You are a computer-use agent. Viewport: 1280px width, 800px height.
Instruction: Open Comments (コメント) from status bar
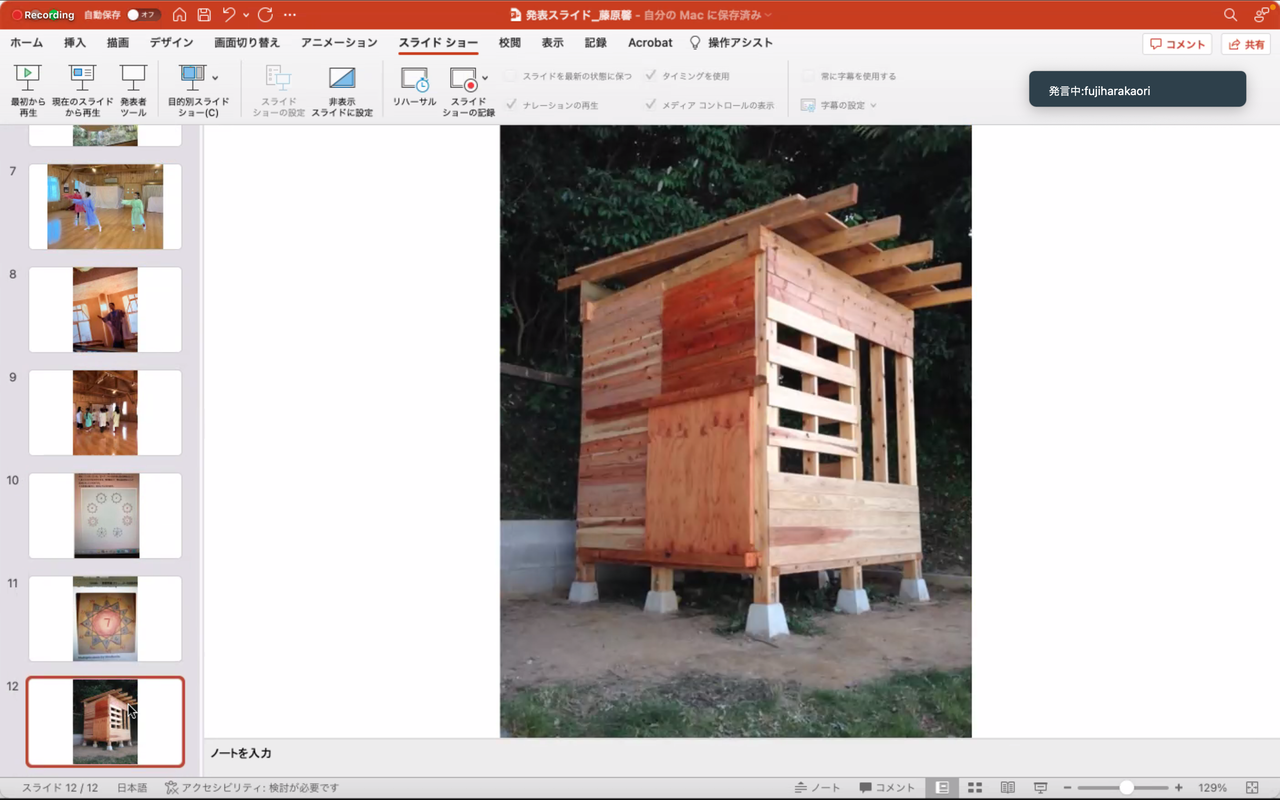(x=887, y=788)
